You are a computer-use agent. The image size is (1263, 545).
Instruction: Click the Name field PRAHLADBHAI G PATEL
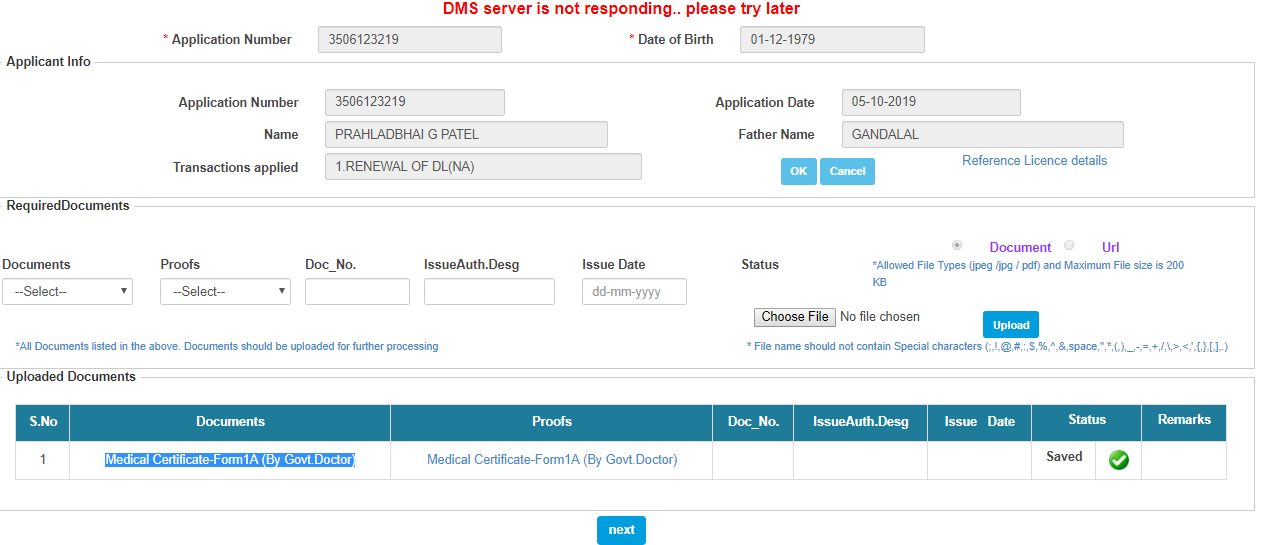pos(466,134)
